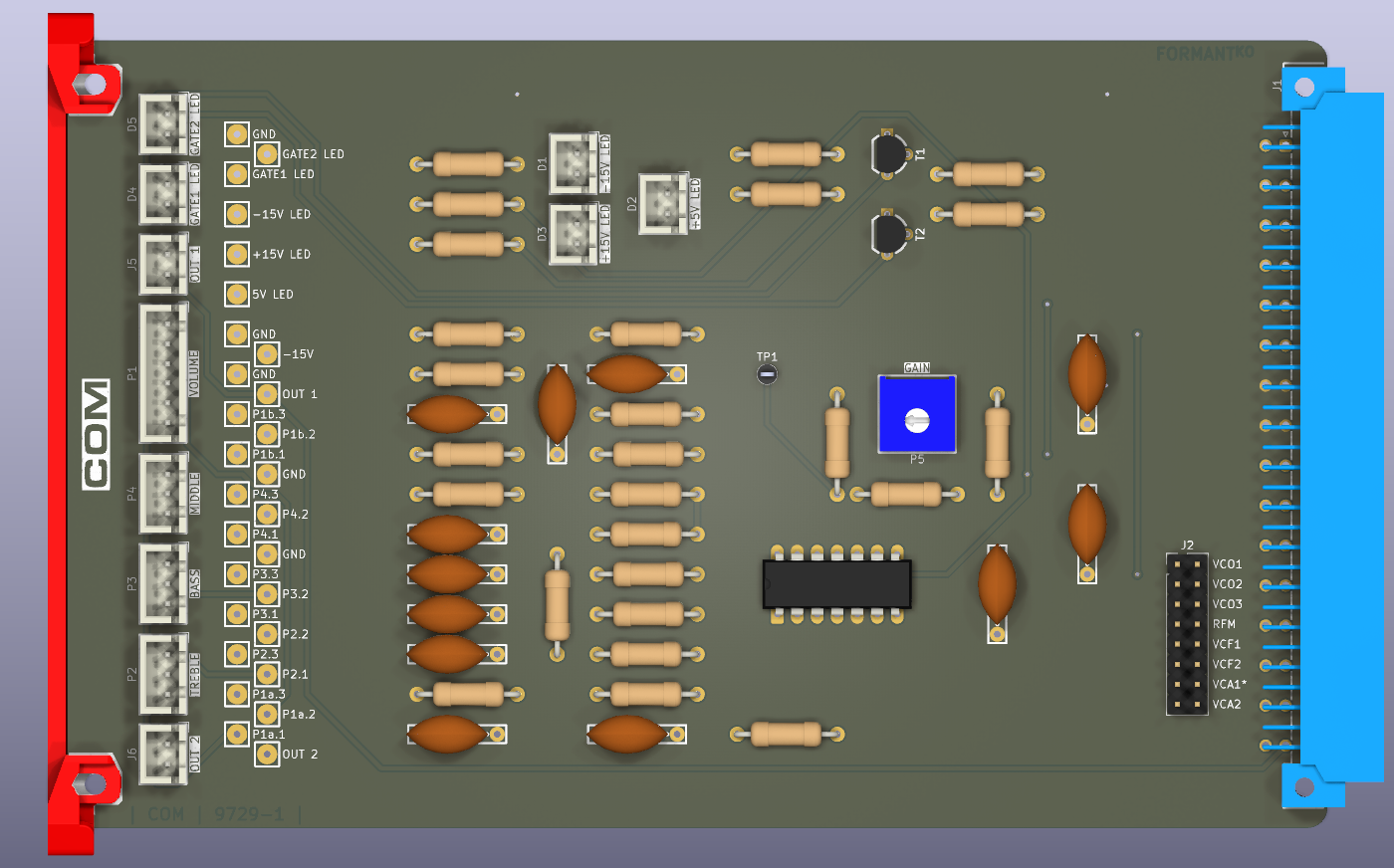
Task: Select the 'VCA1*' label beside J2
Action: tap(1230, 684)
